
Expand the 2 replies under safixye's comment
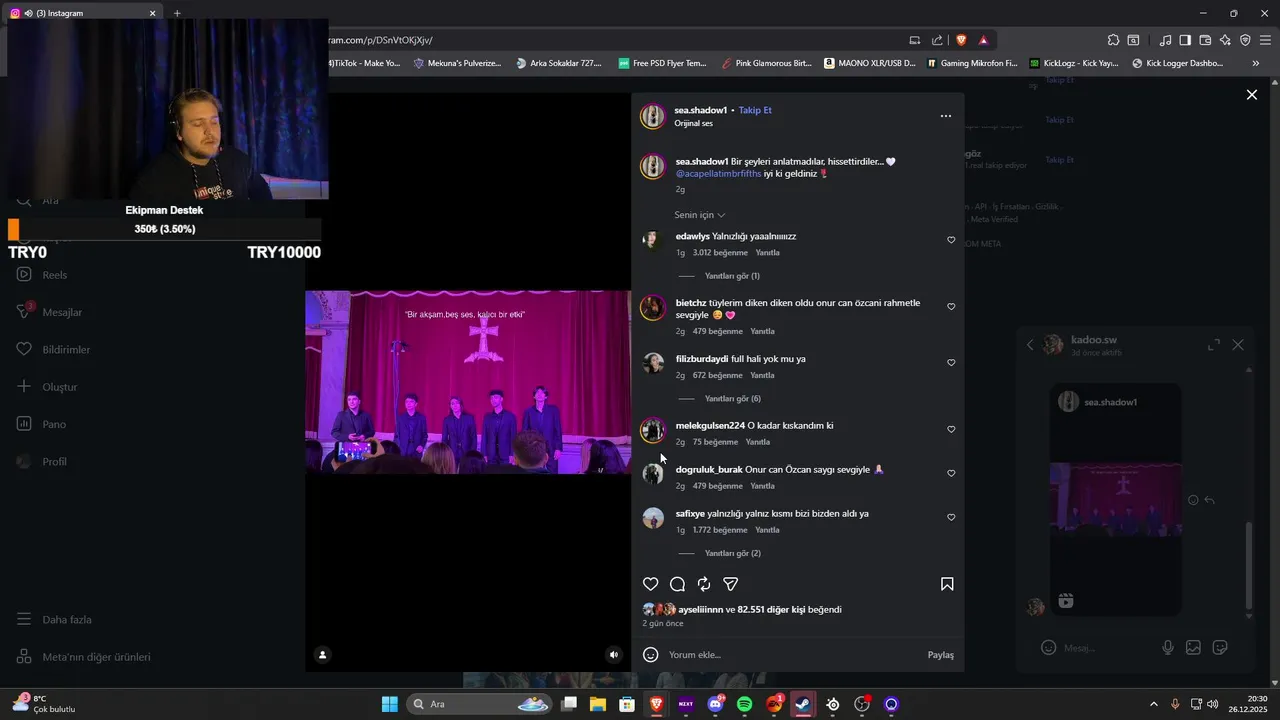(733, 553)
